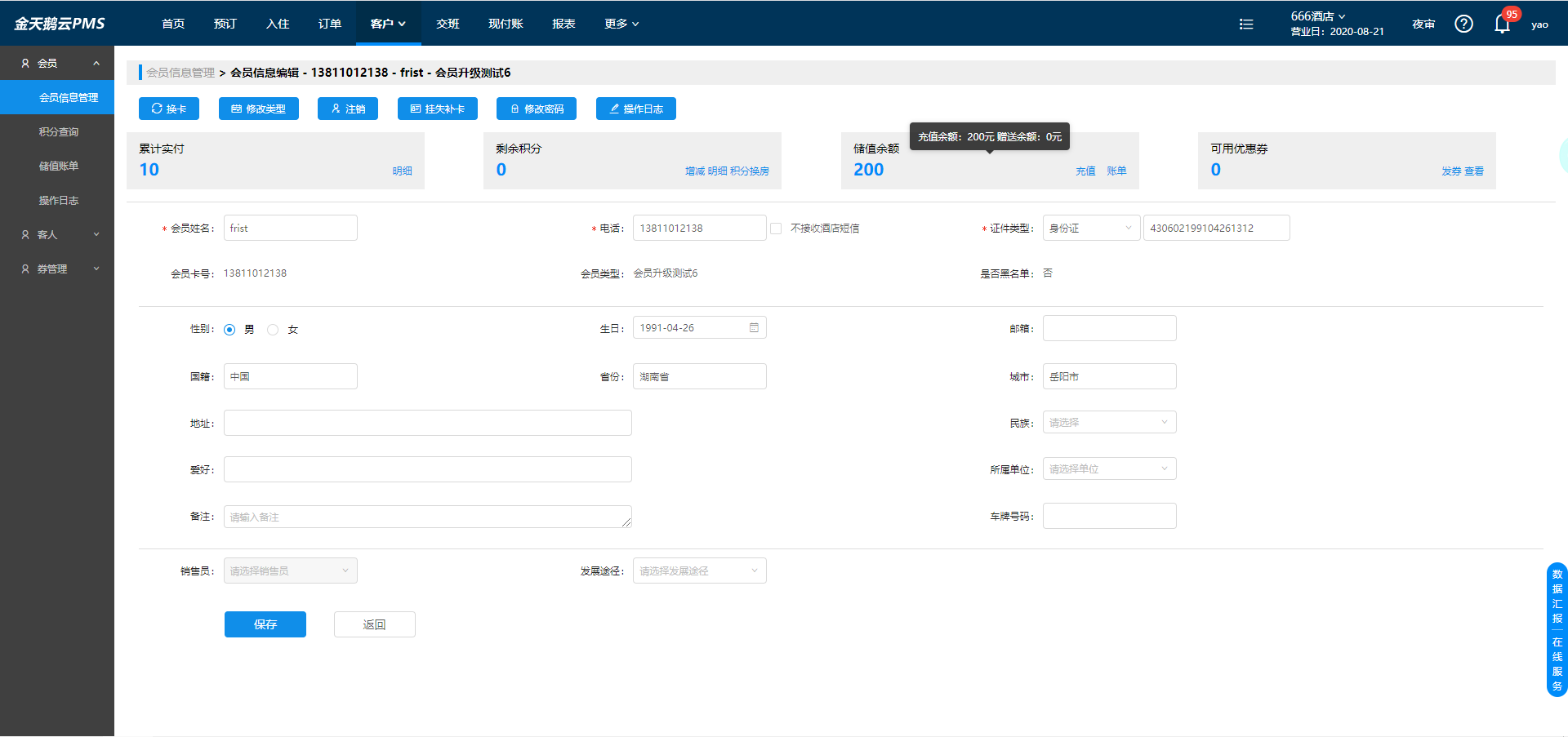
Task: Click 发券 link under 可用优惠券
Action: 1451,171
